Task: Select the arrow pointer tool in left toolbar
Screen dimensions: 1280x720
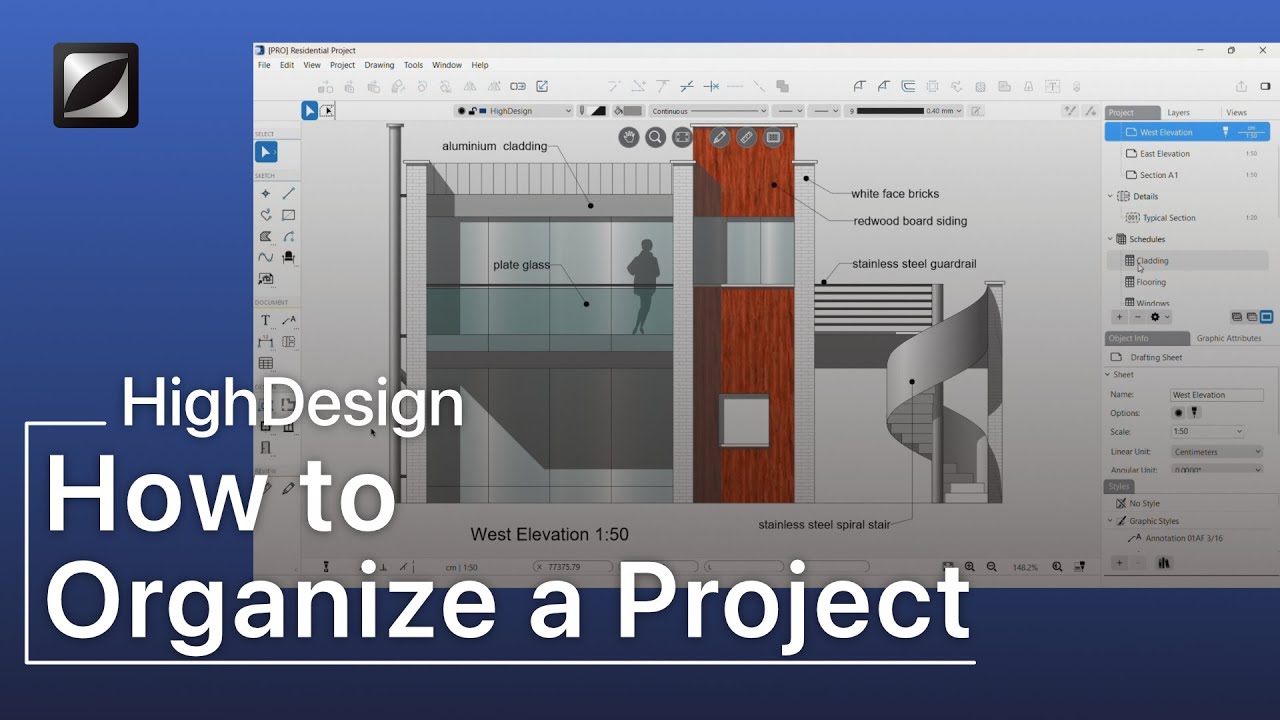Action: [265, 152]
